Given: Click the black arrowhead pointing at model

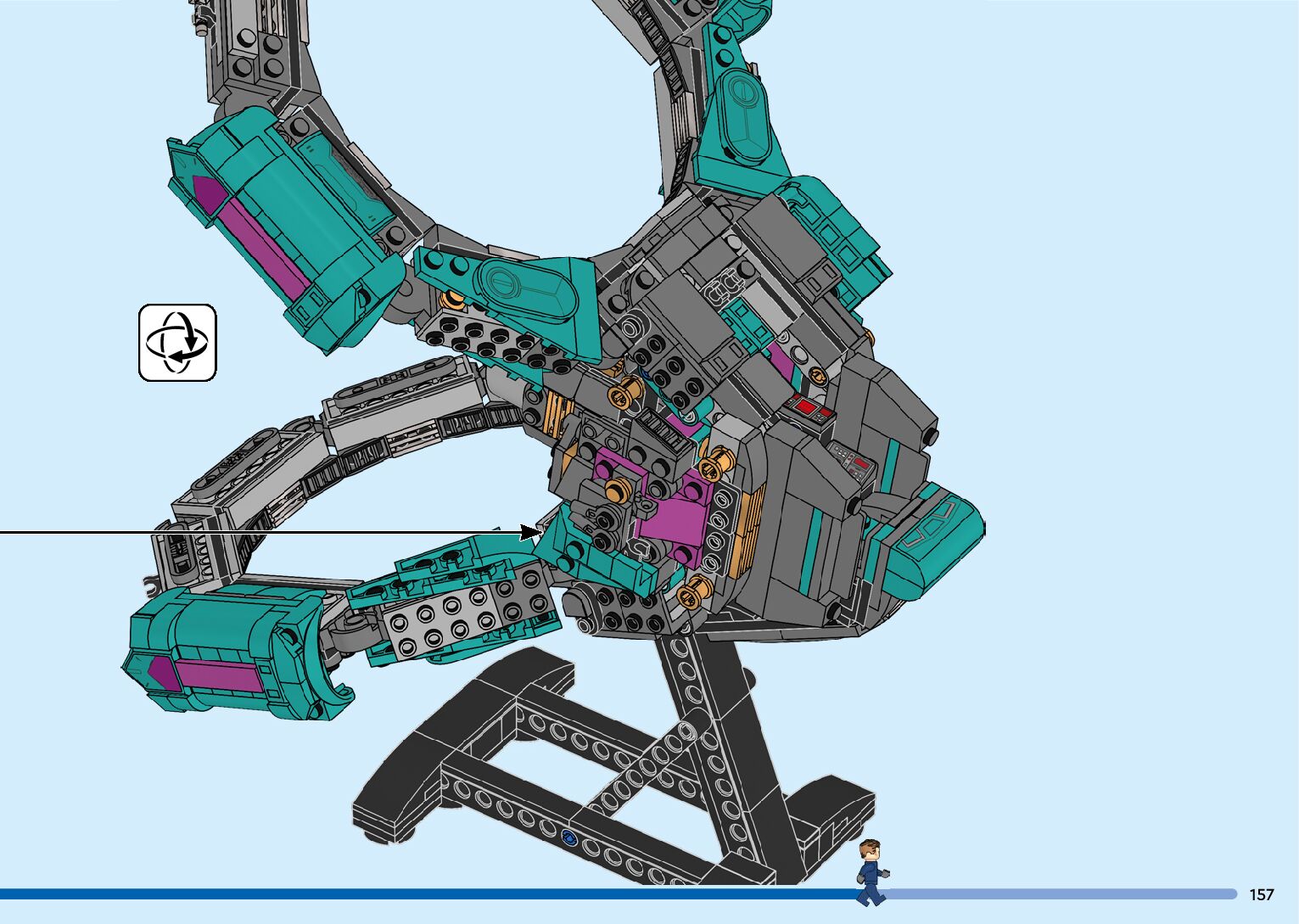Looking at the screenshot, I should (x=530, y=532).
